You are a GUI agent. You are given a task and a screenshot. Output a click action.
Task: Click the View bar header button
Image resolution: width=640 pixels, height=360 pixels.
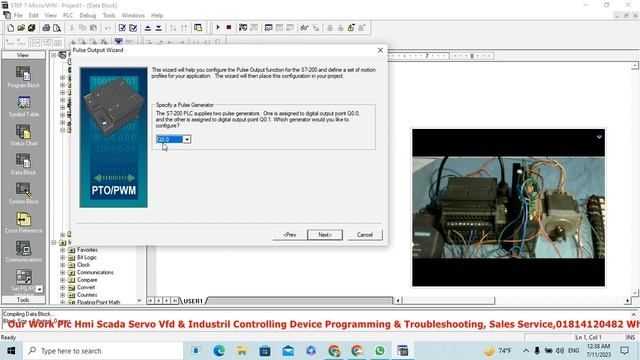[x=23, y=55]
